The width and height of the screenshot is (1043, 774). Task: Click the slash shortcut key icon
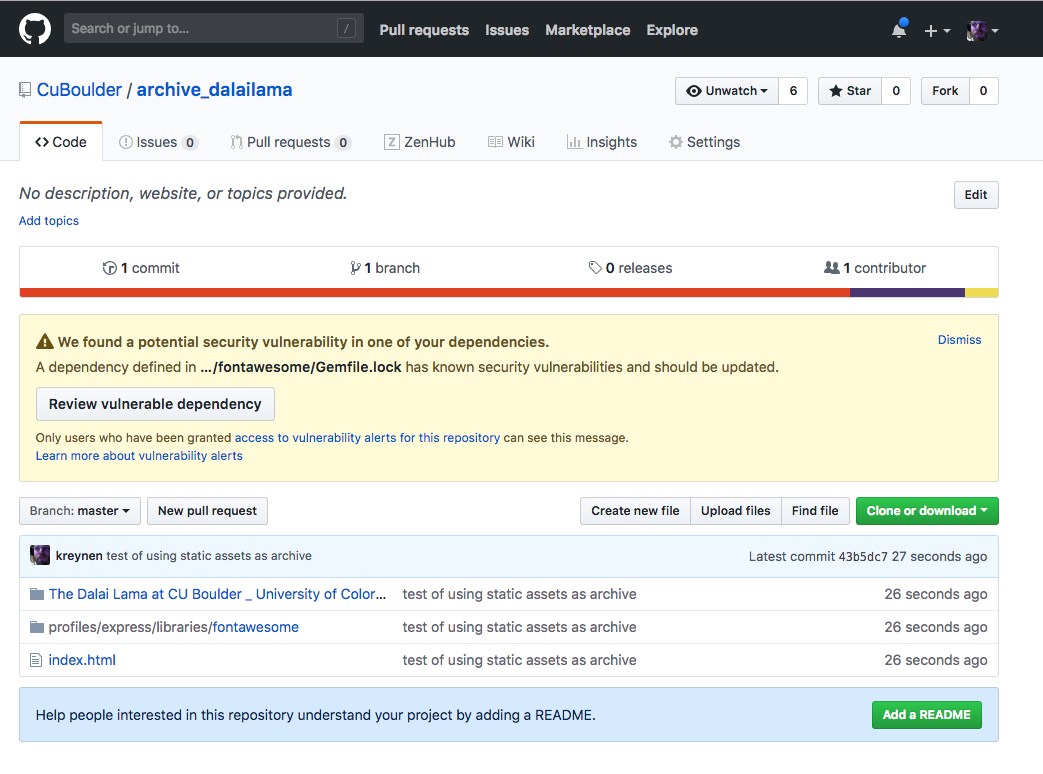pyautogui.click(x=346, y=29)
